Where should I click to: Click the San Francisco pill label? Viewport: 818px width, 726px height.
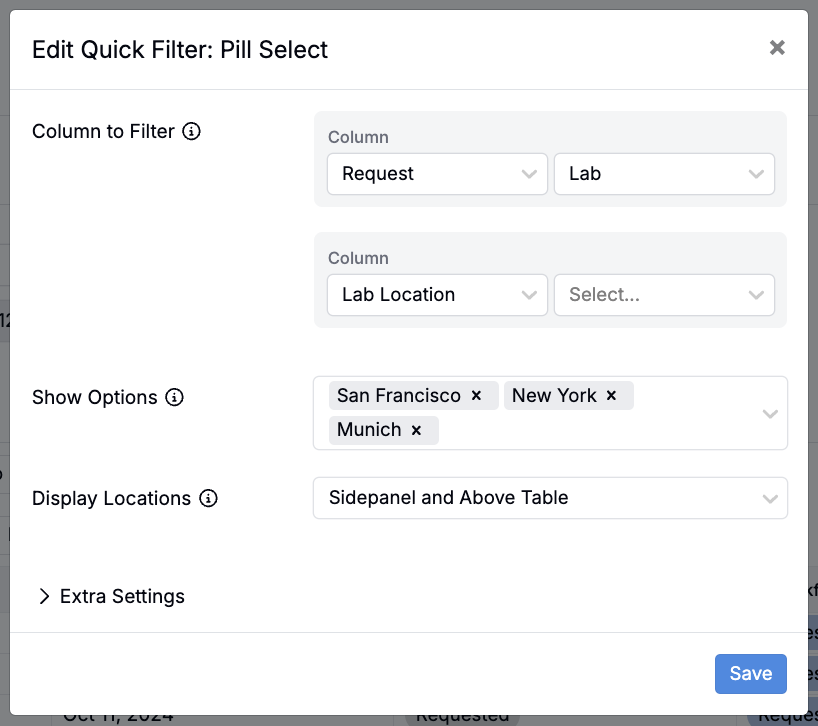pos(398,396)
